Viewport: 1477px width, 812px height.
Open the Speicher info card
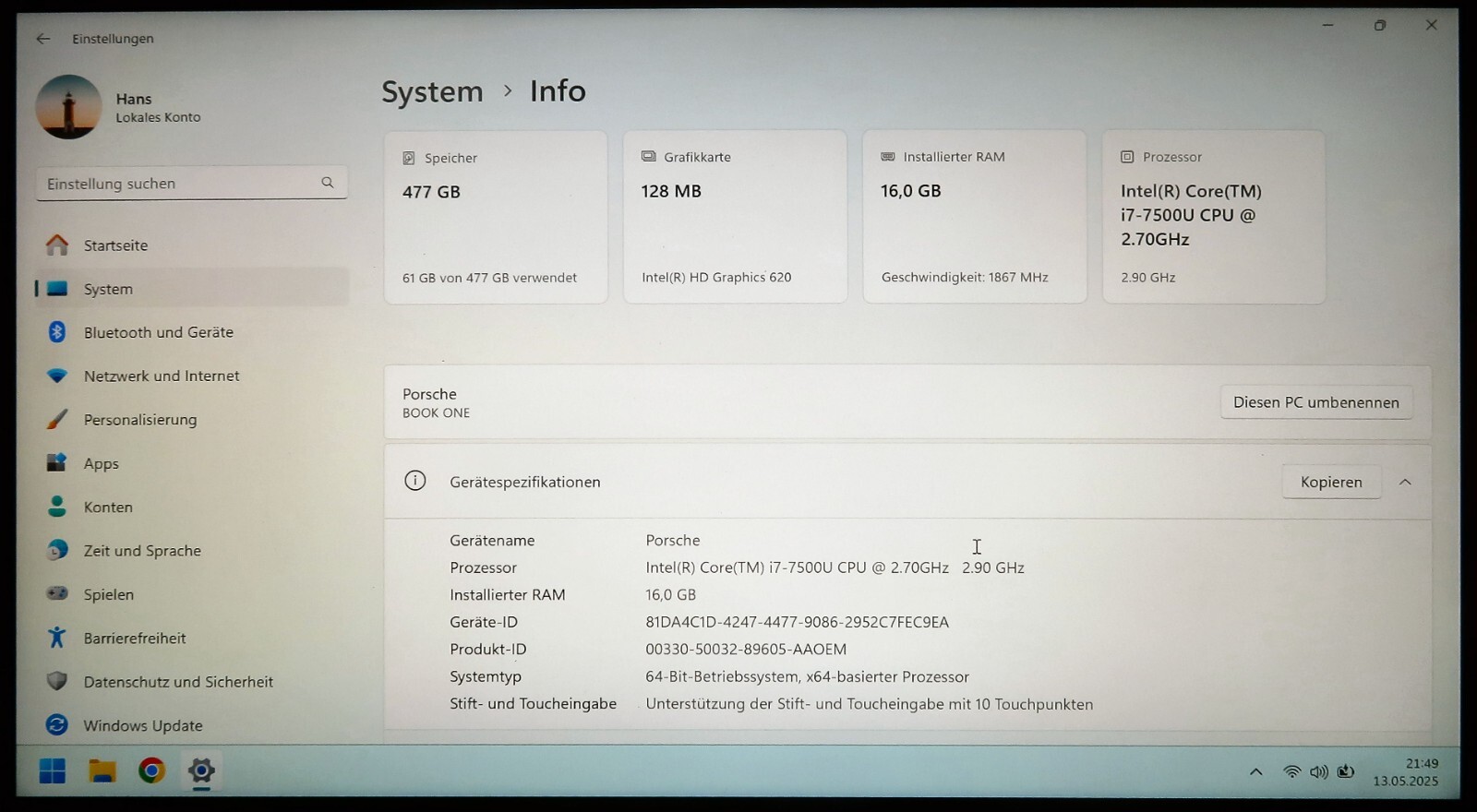[496, 217]
